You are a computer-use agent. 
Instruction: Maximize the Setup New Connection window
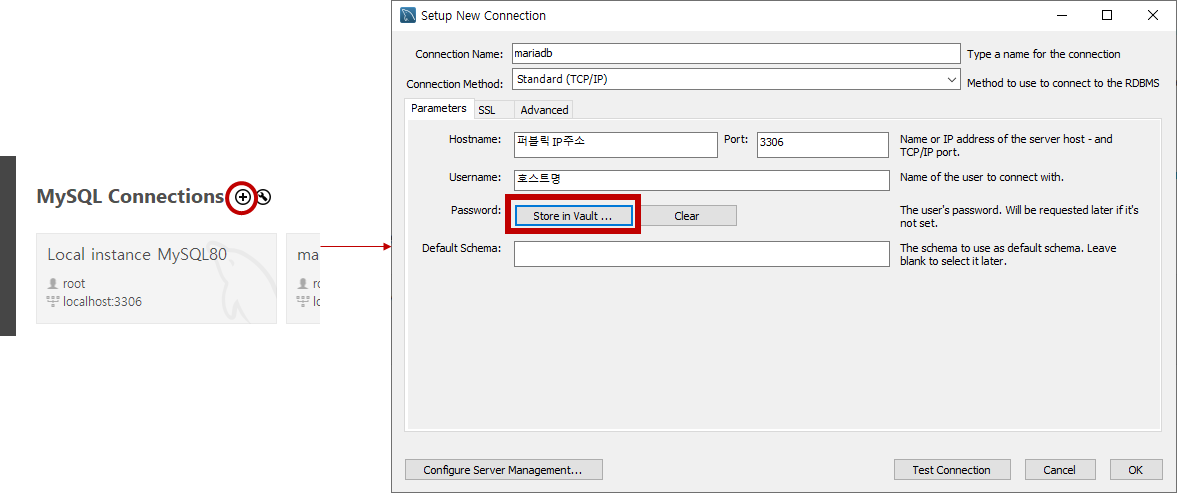pos(1107,15)
